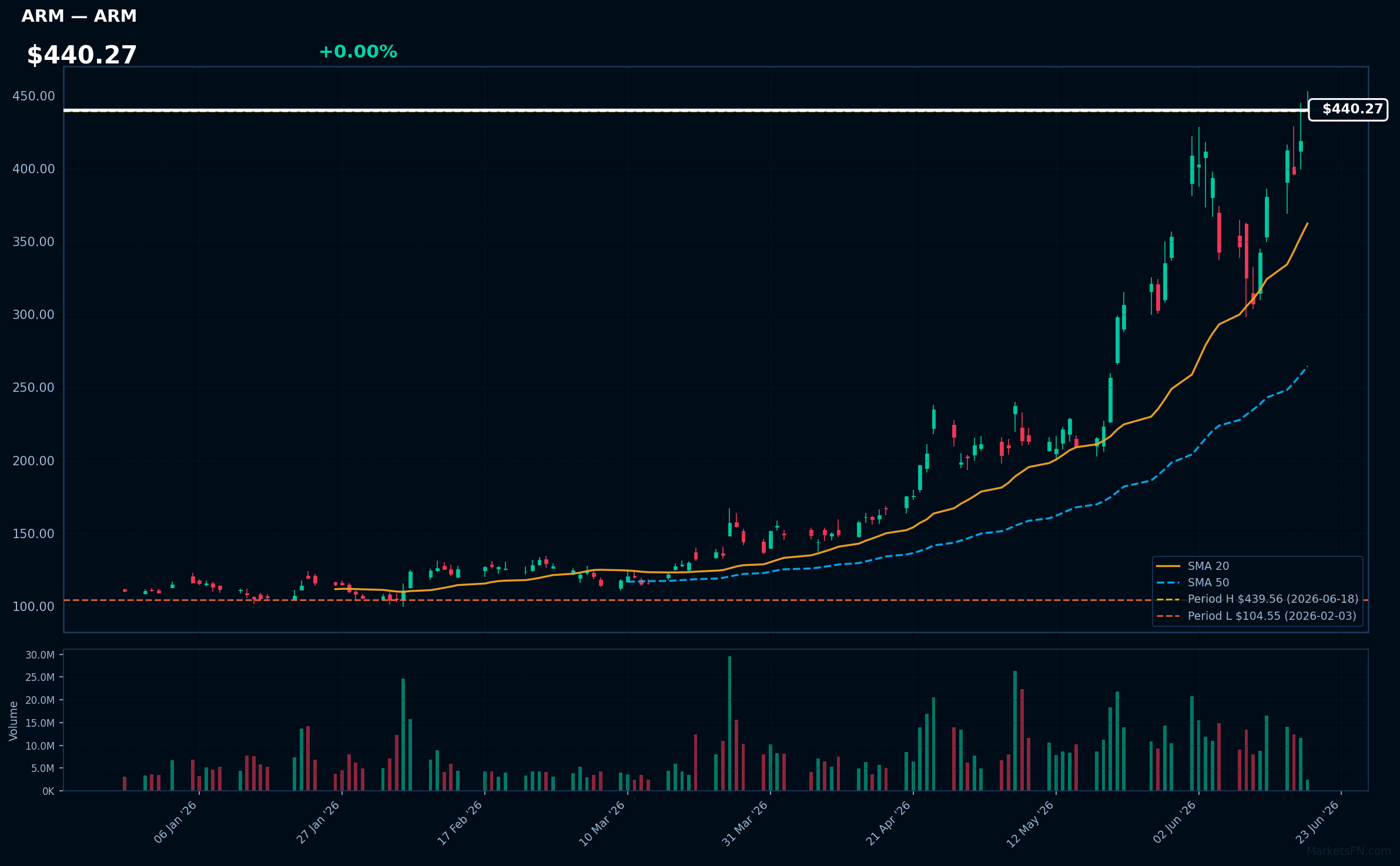Click the 400.00 price axis label

(34, 169)
